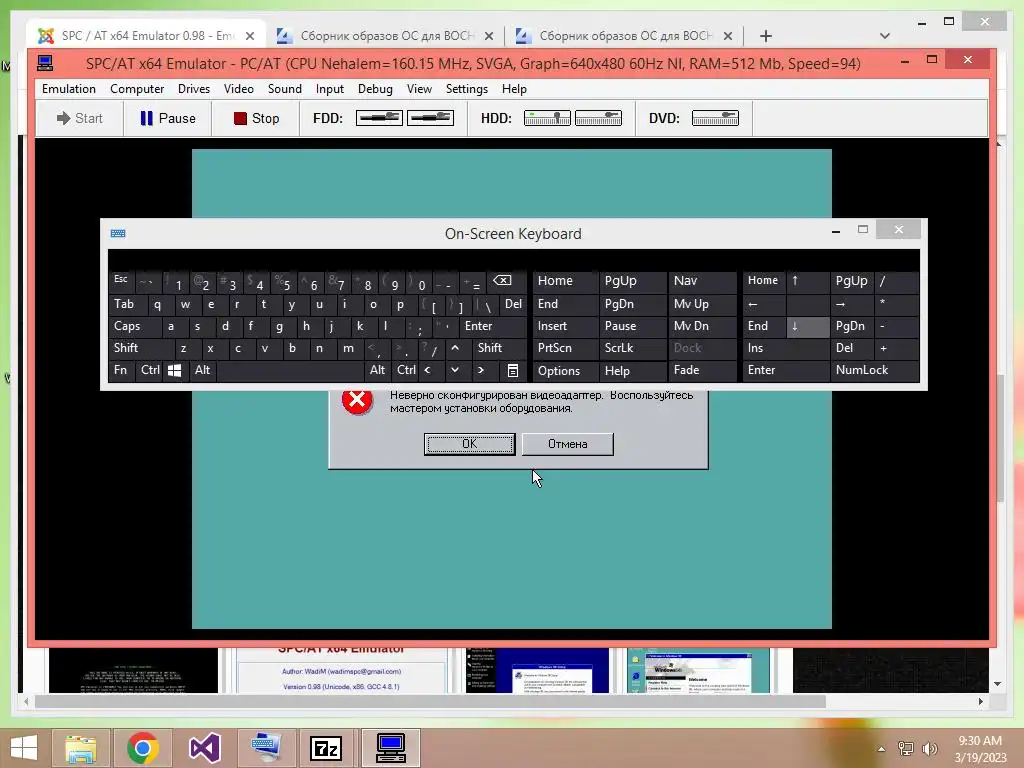Switch to SPC / AT x64 Emulator browser tab
1024x768 pixels.
pyautogui.click(x=146, y=36)
